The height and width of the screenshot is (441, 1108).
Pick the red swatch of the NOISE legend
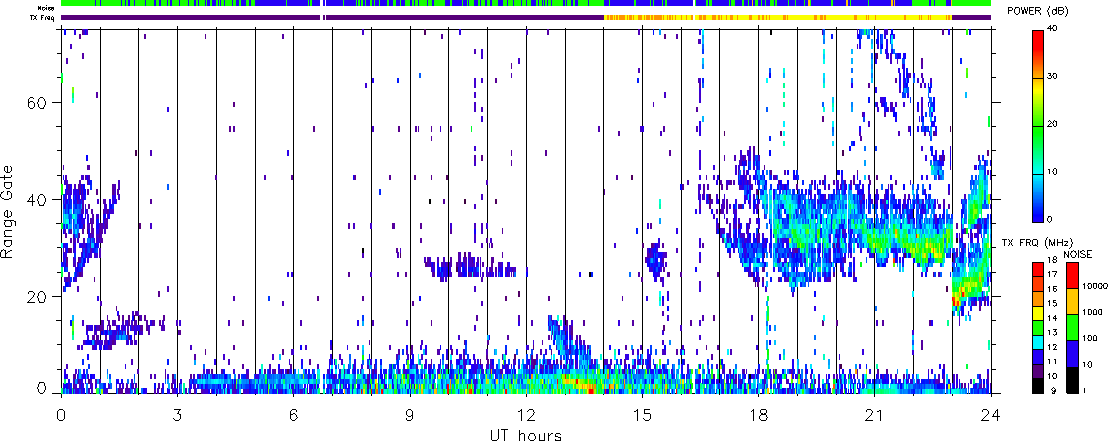coord(1072,275)
